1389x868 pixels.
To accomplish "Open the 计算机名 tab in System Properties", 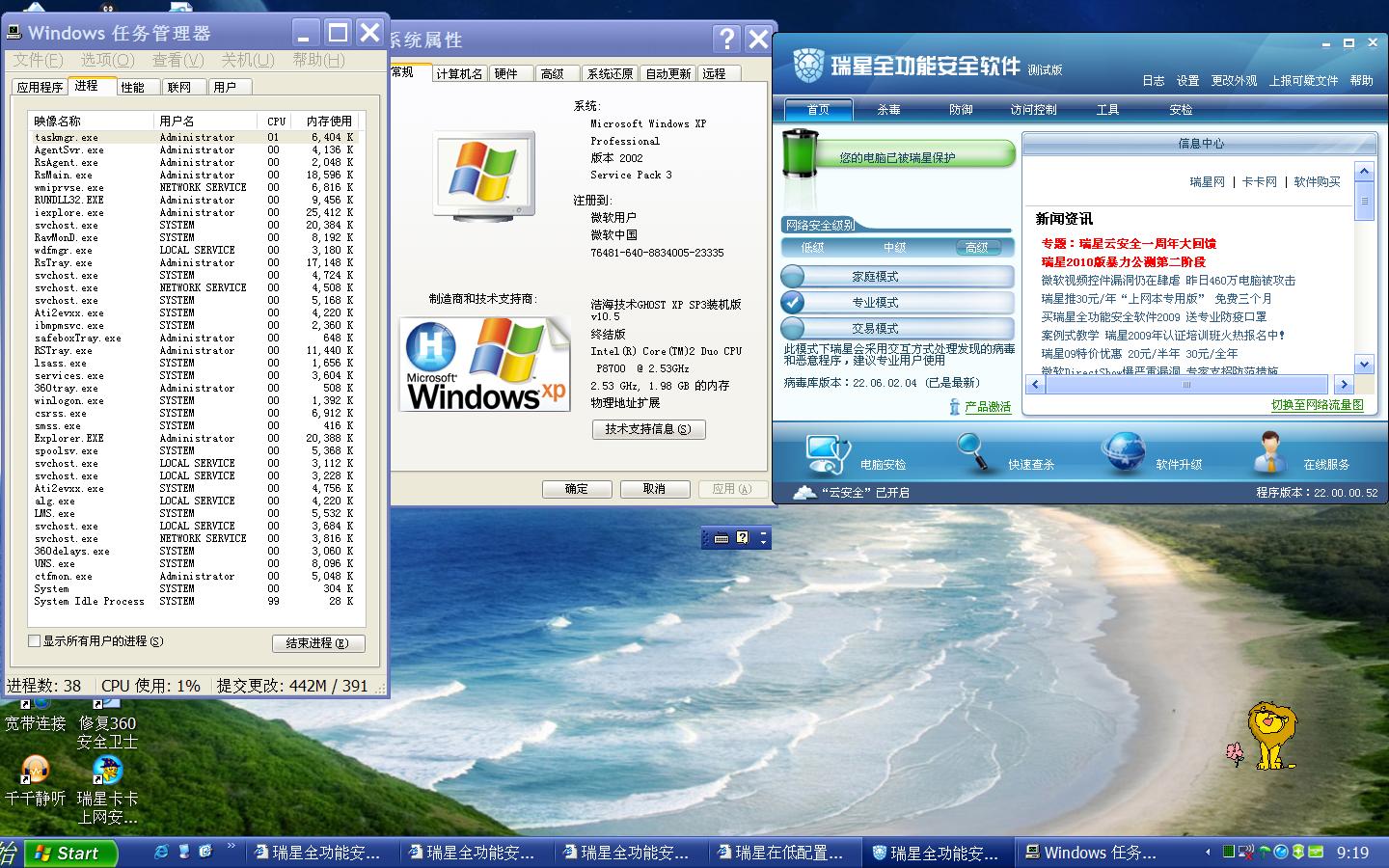I will click(x=459, y=73).
